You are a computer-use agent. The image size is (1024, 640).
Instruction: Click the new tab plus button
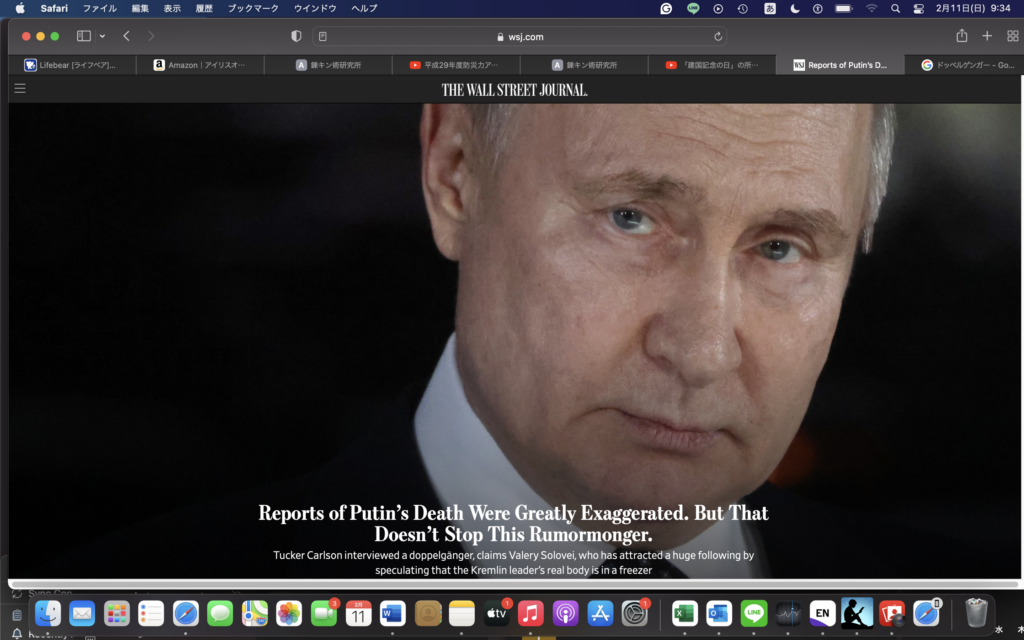[x=987, y=35]
